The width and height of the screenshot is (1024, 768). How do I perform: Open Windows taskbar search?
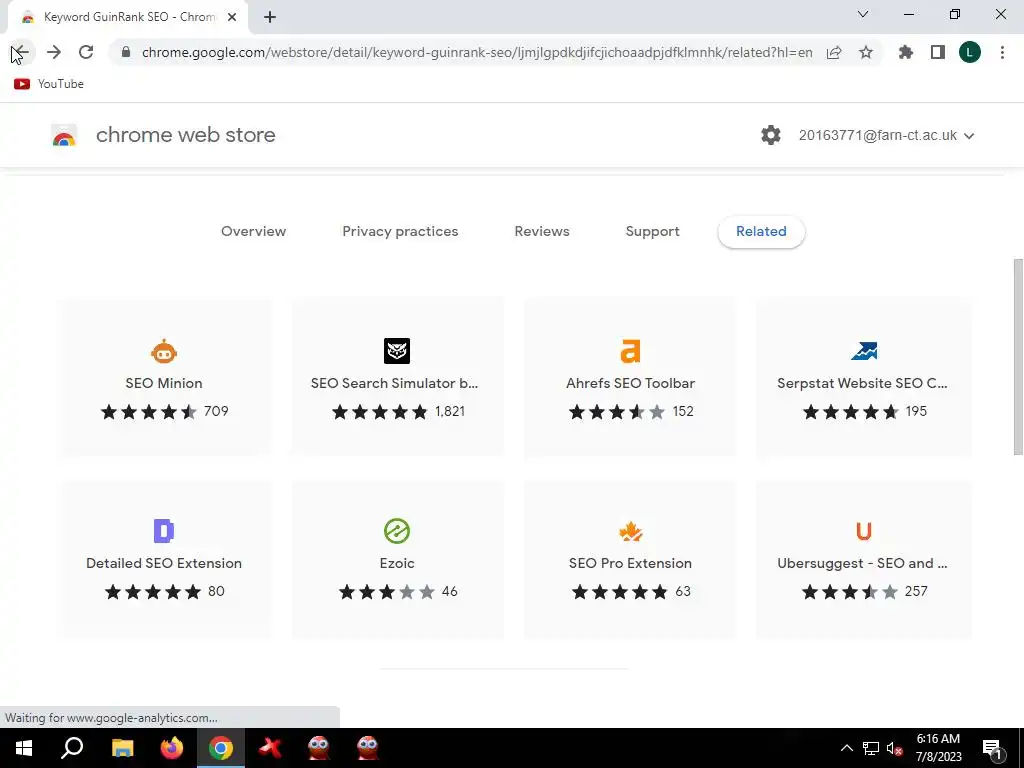(72, 748)
